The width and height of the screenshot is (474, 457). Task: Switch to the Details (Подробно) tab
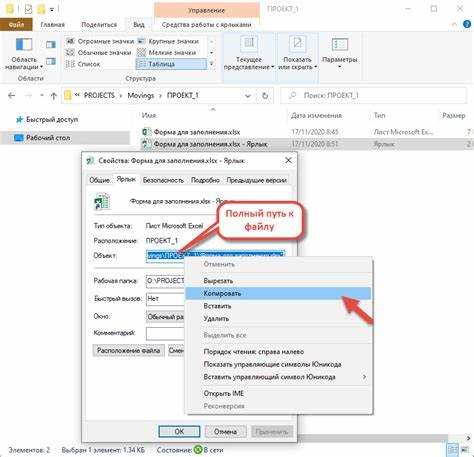[205, 180]
